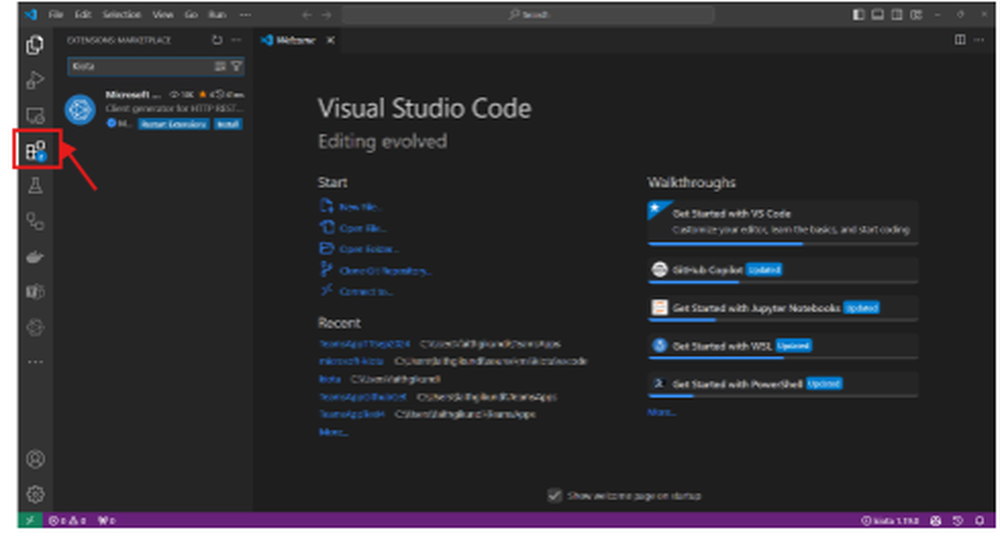Go forward with navigation arrow

327,15
